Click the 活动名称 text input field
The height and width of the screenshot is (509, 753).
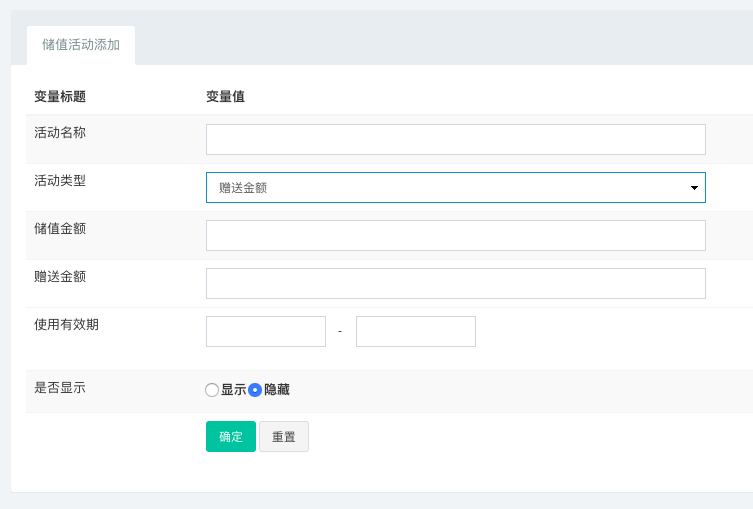tap(456, 139)
